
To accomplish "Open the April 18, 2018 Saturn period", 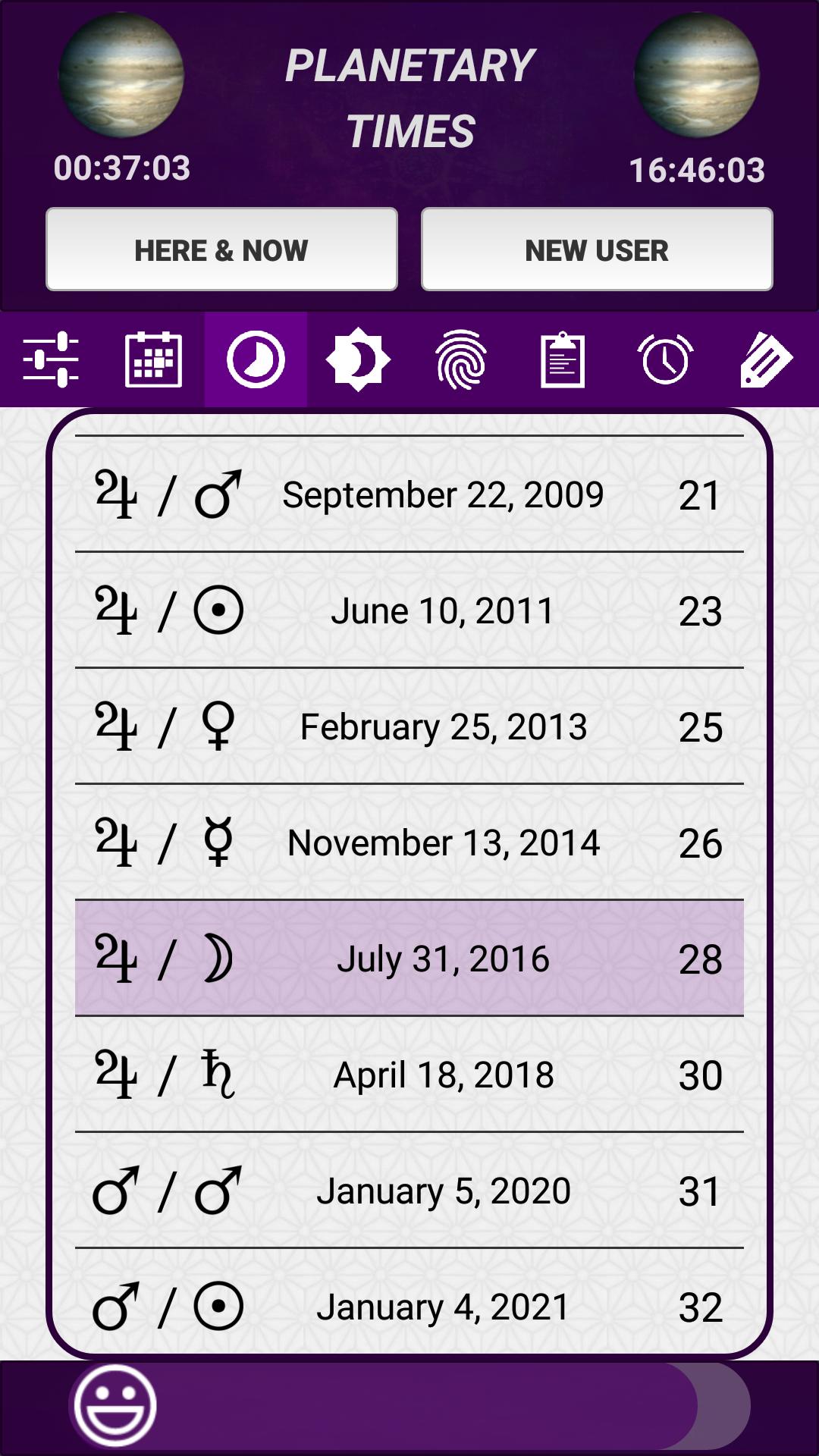I will (x=409, y=1075).
